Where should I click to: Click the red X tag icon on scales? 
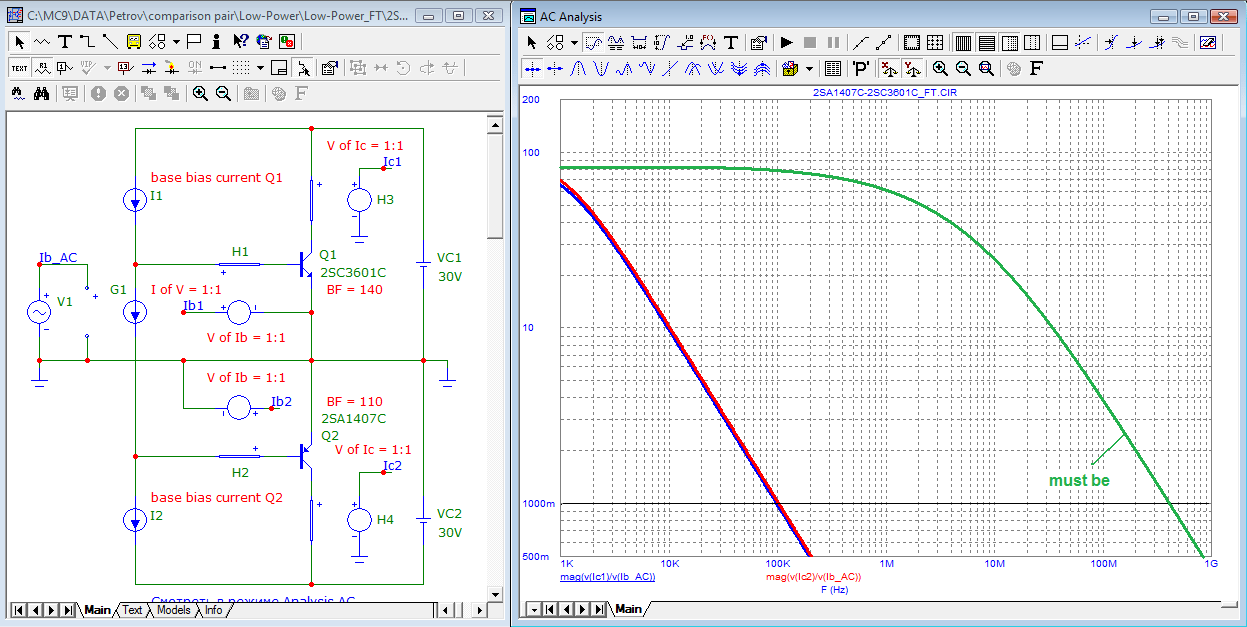[x=888, y=69]
